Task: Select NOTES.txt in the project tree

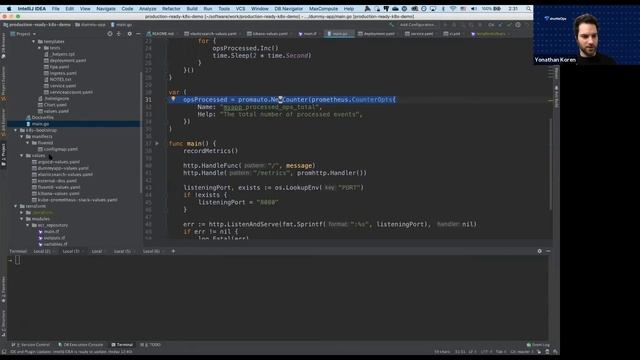Action: pos(60,80)
